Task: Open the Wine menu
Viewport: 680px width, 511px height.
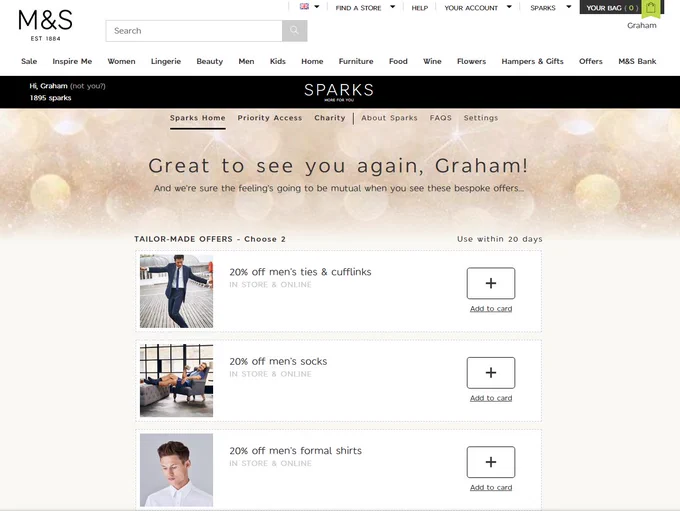Action: [432, 61]
